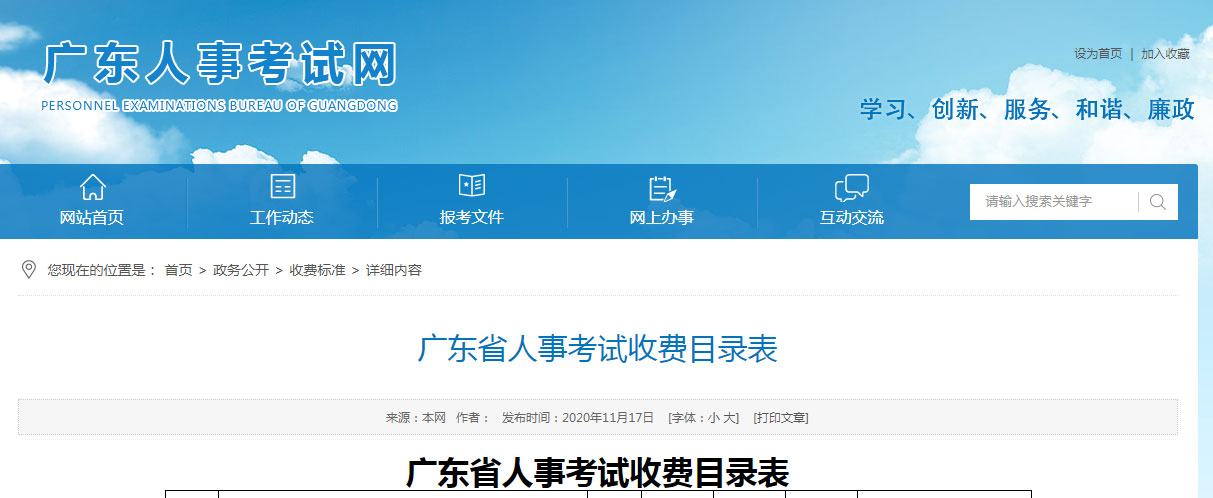Viewport: 1213px width, 498px height.
Task: Open the 互动交流 menu item
Action: pyautogui.click(x=852, y=217)
